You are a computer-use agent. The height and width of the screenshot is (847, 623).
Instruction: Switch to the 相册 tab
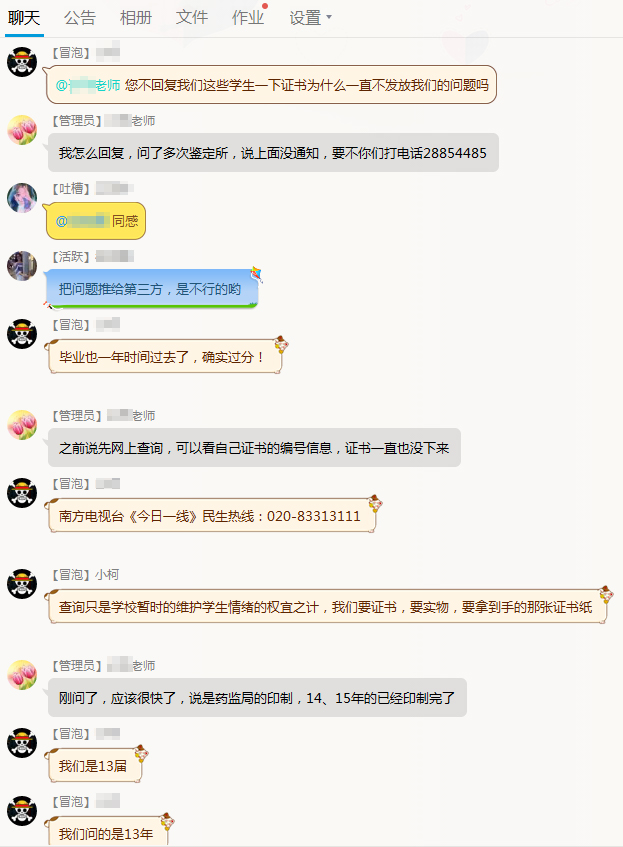pos(136,18)
